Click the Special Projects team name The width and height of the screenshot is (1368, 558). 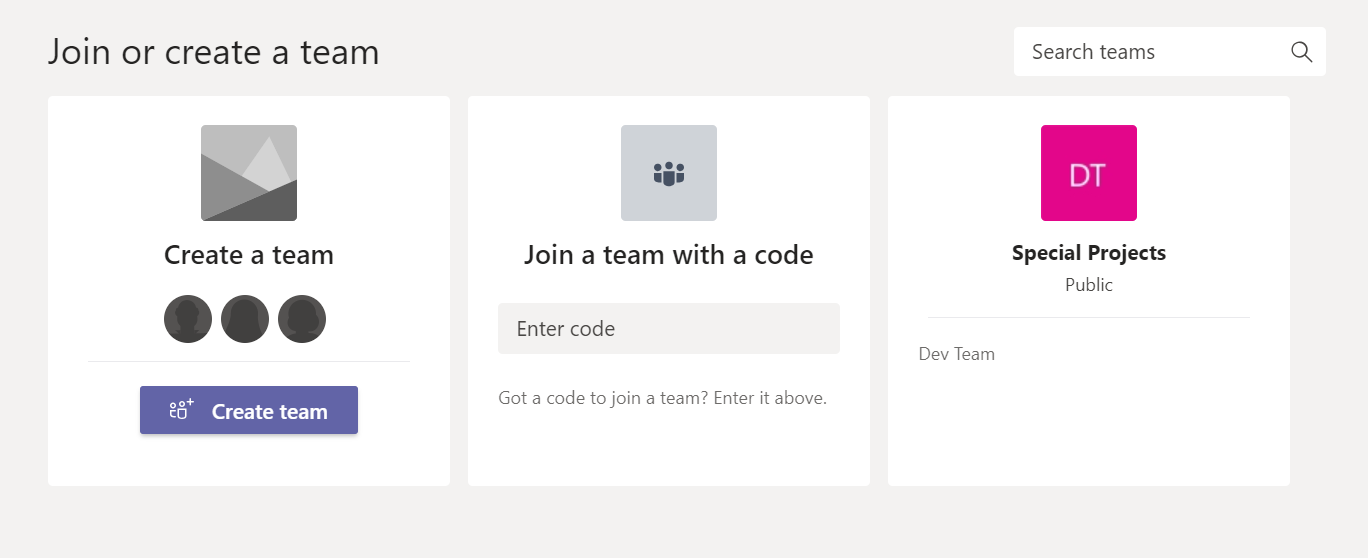click(1089, 253)
